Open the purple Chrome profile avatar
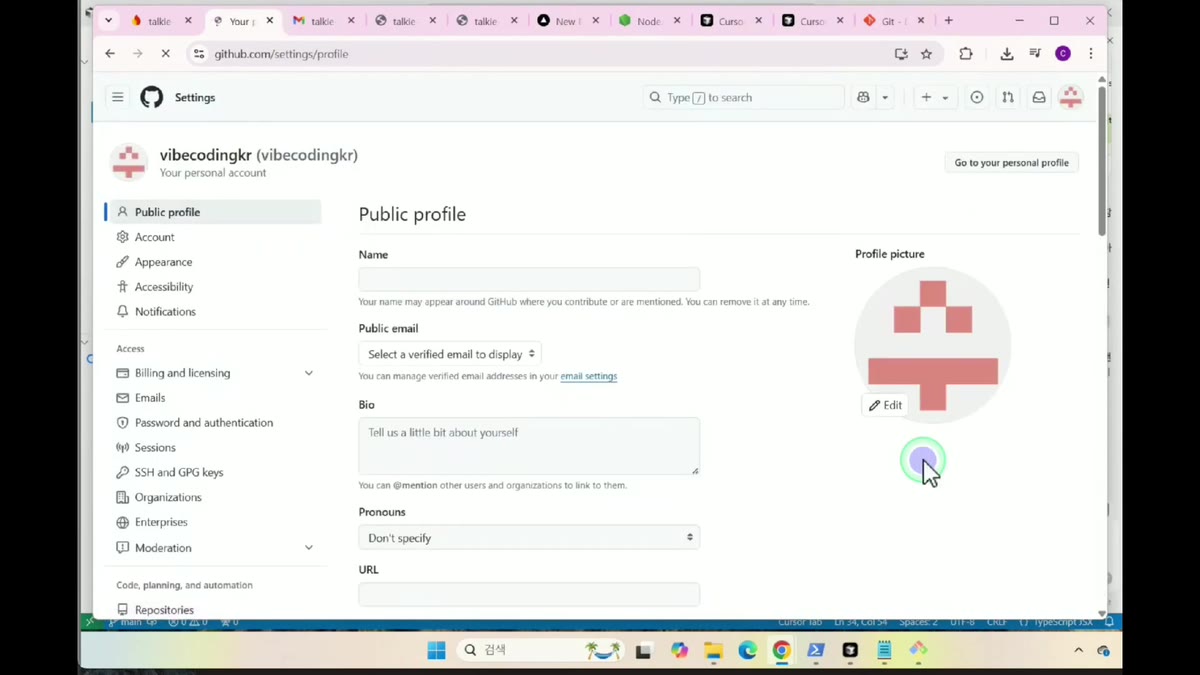The image size is (1200, 675). point(1063,54)
